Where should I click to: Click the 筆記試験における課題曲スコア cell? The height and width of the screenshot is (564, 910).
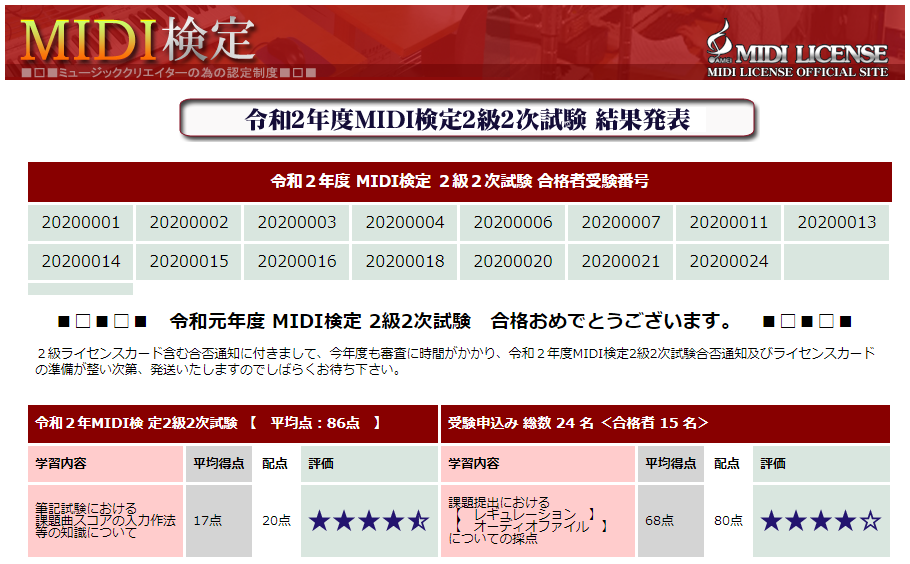(x=106, y=520)
